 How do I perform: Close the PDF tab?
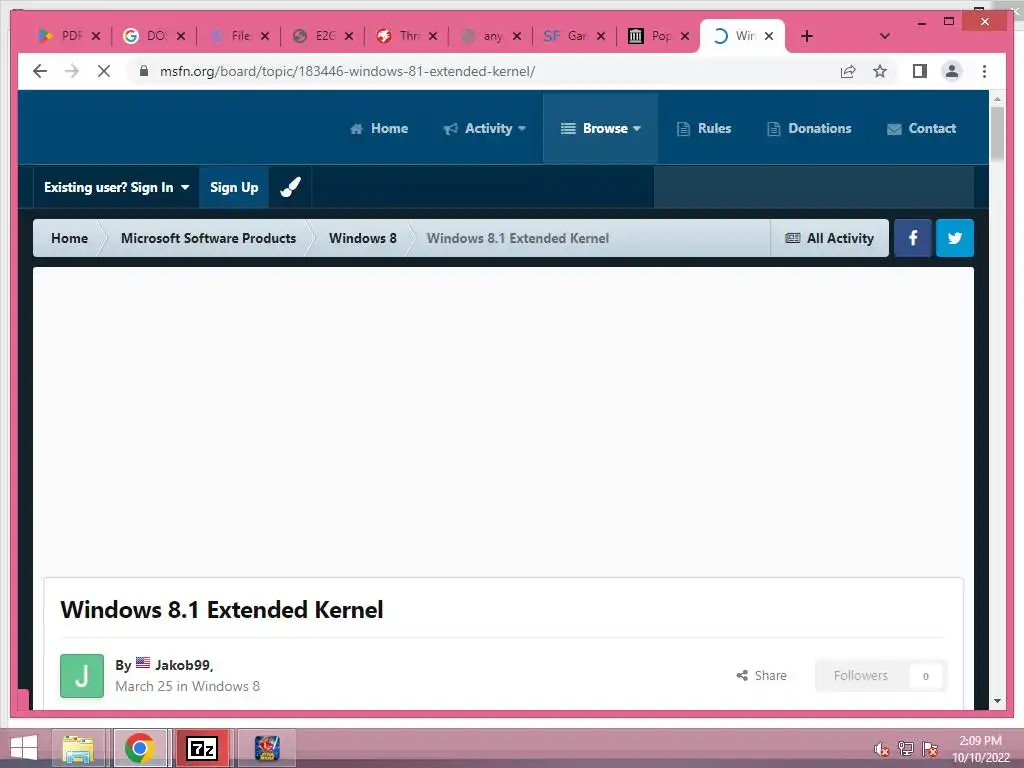pos(96,36)
